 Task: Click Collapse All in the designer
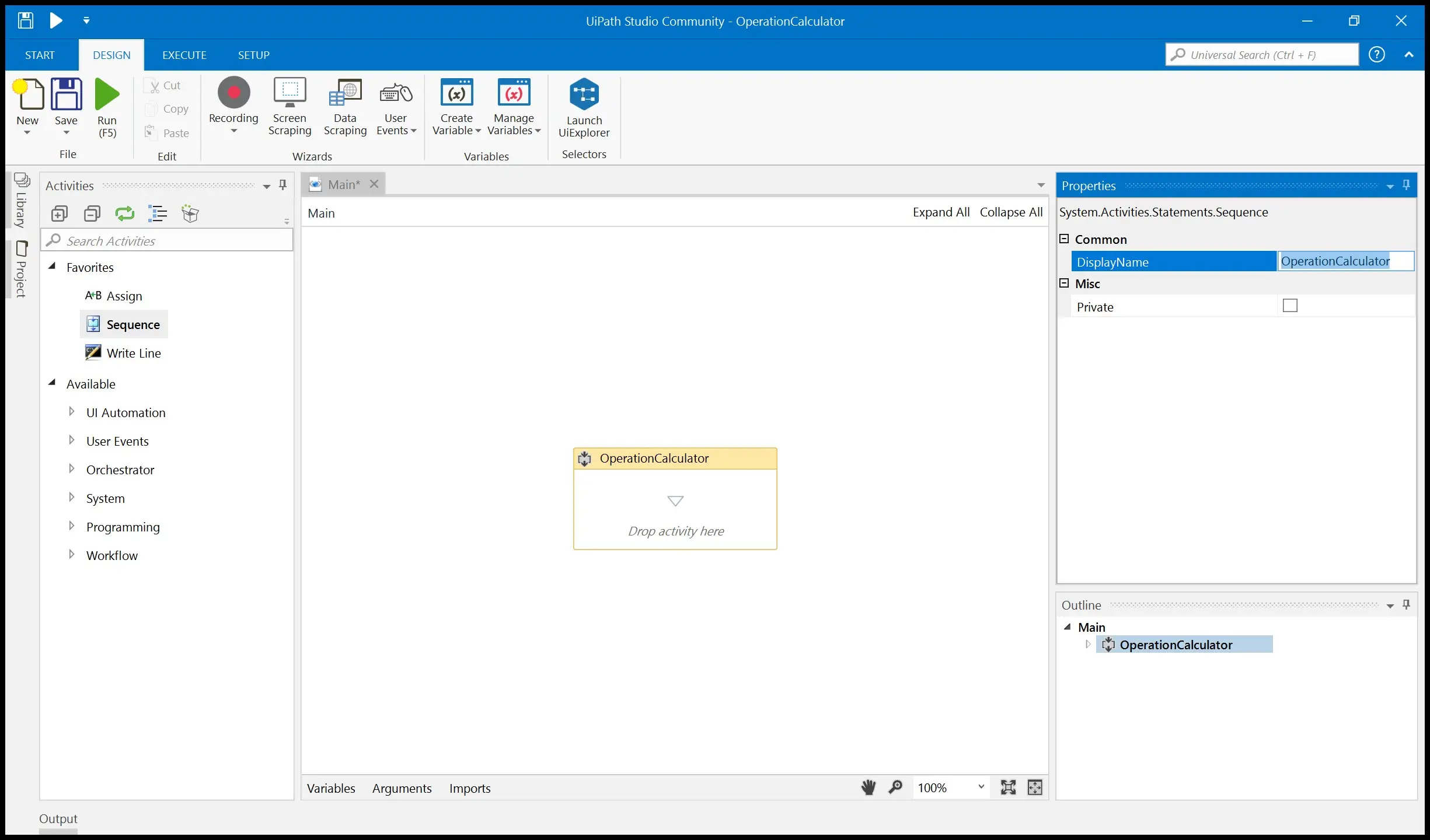point(1011,212)
